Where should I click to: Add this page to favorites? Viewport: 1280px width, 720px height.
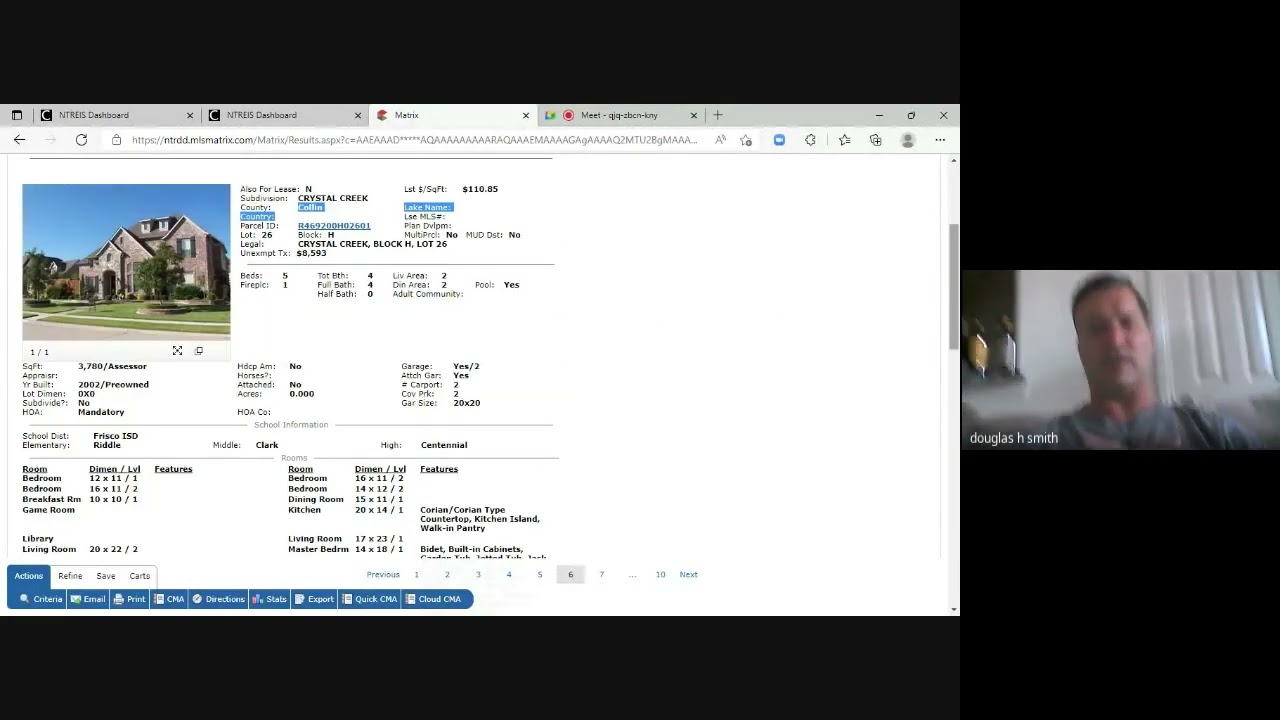746,140
